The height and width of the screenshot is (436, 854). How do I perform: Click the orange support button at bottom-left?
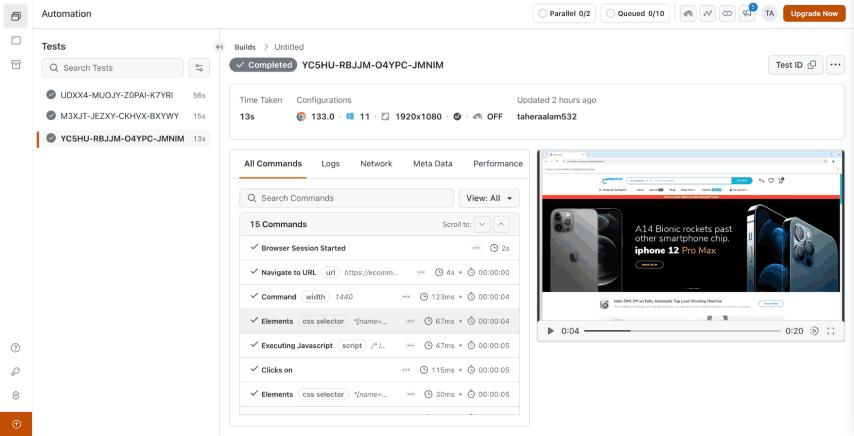coord(16,424)
